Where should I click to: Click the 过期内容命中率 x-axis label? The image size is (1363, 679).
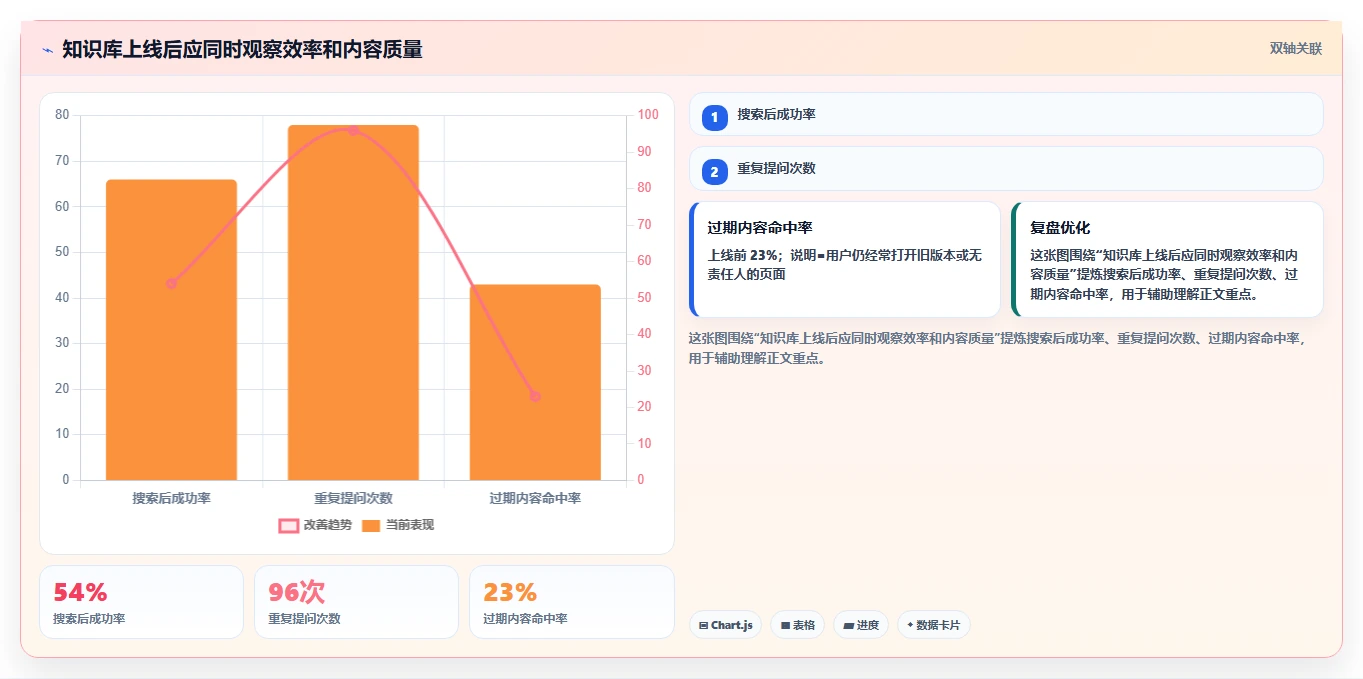(535, 498)
